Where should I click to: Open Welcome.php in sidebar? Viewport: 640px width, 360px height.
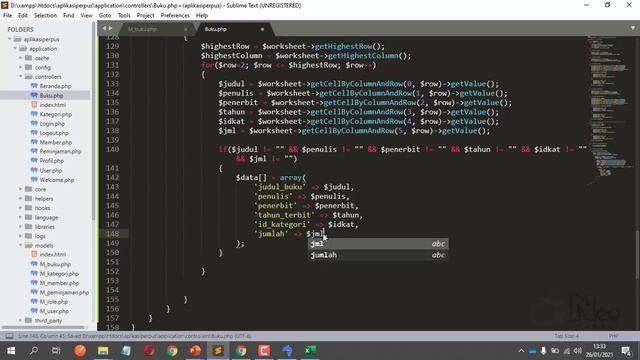point(57,180)
